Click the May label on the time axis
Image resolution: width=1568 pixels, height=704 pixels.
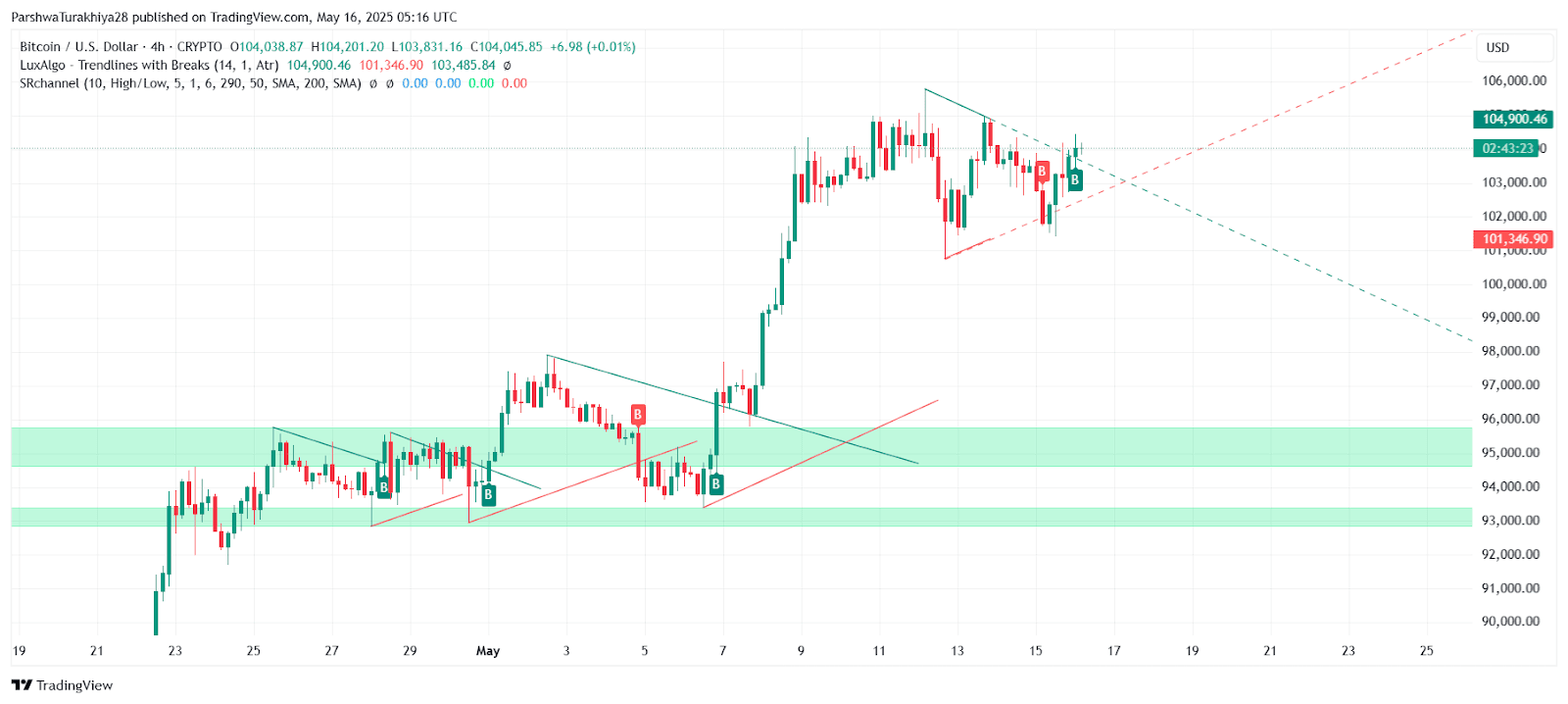488,650
